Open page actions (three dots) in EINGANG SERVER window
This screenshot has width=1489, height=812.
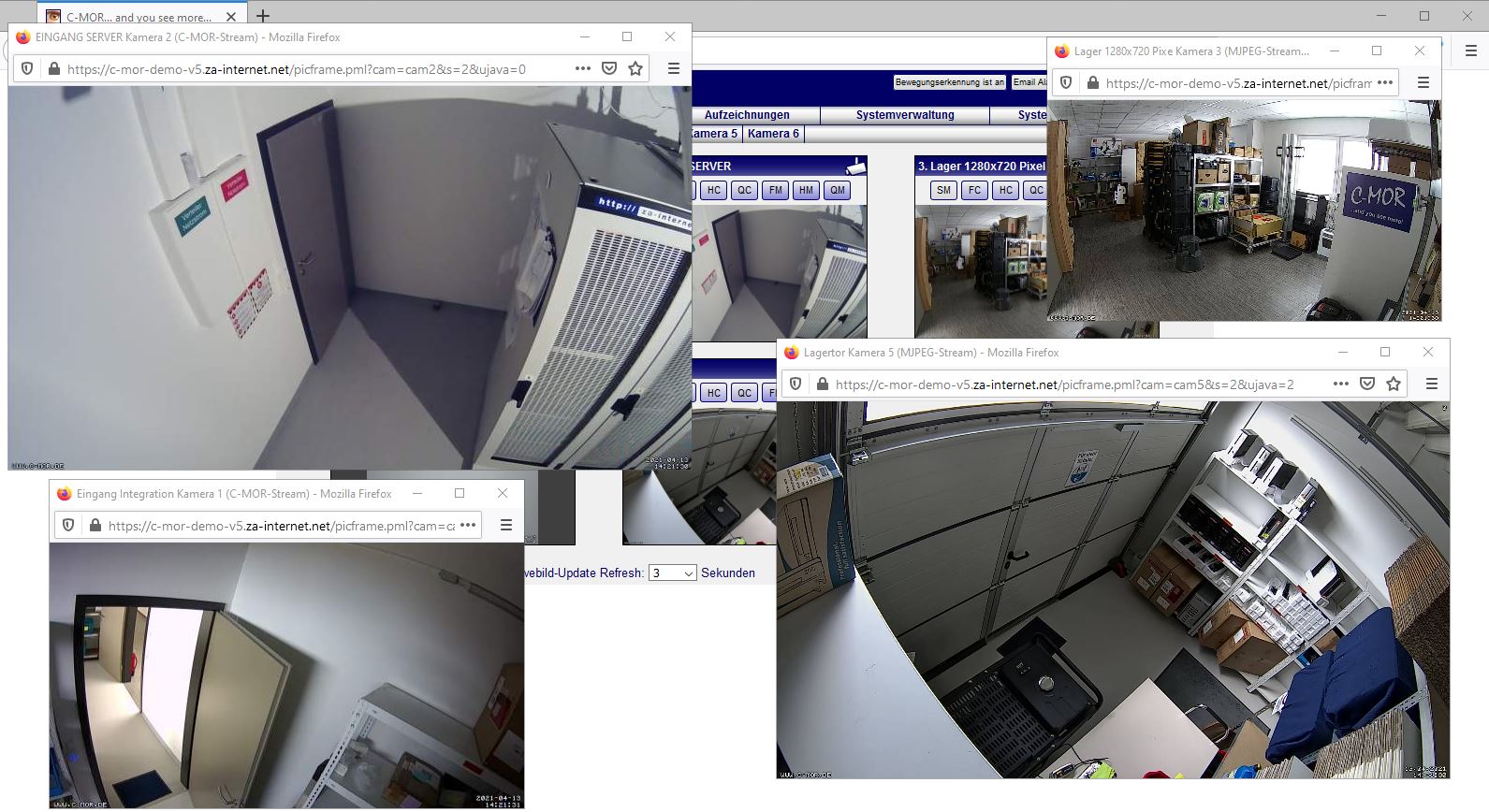[x=583, y=68]
